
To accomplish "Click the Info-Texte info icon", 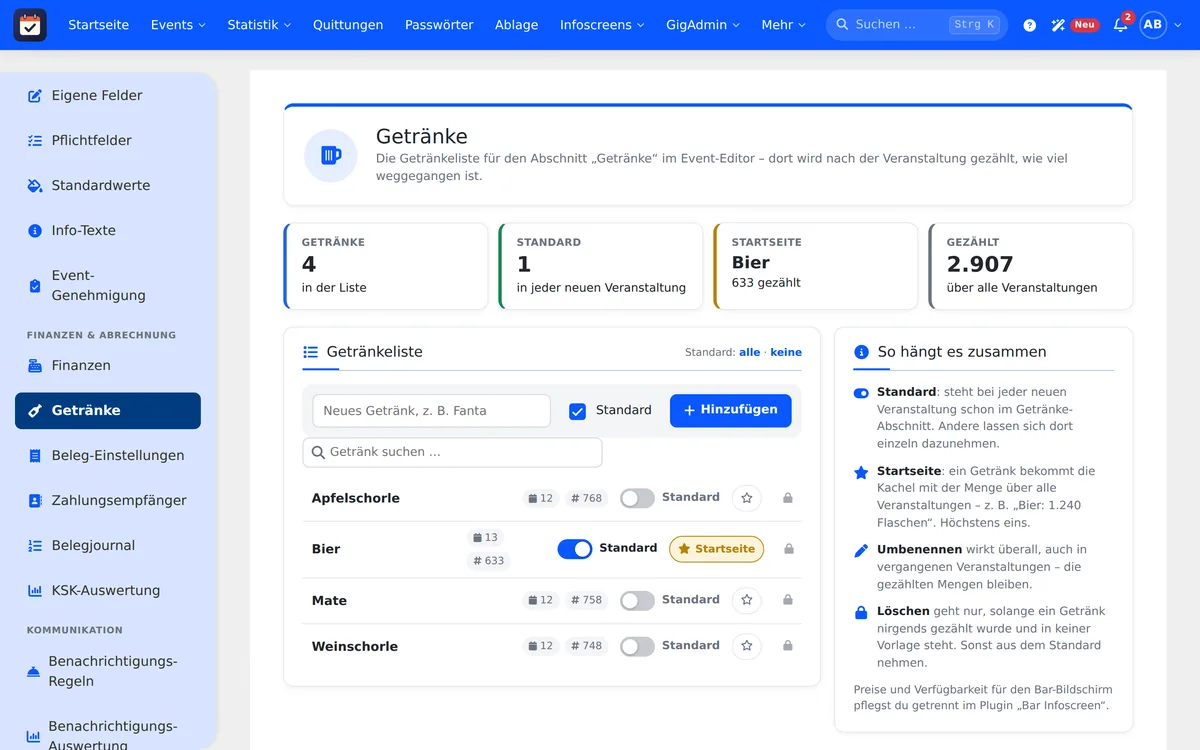I will click(x=35, y=231).
